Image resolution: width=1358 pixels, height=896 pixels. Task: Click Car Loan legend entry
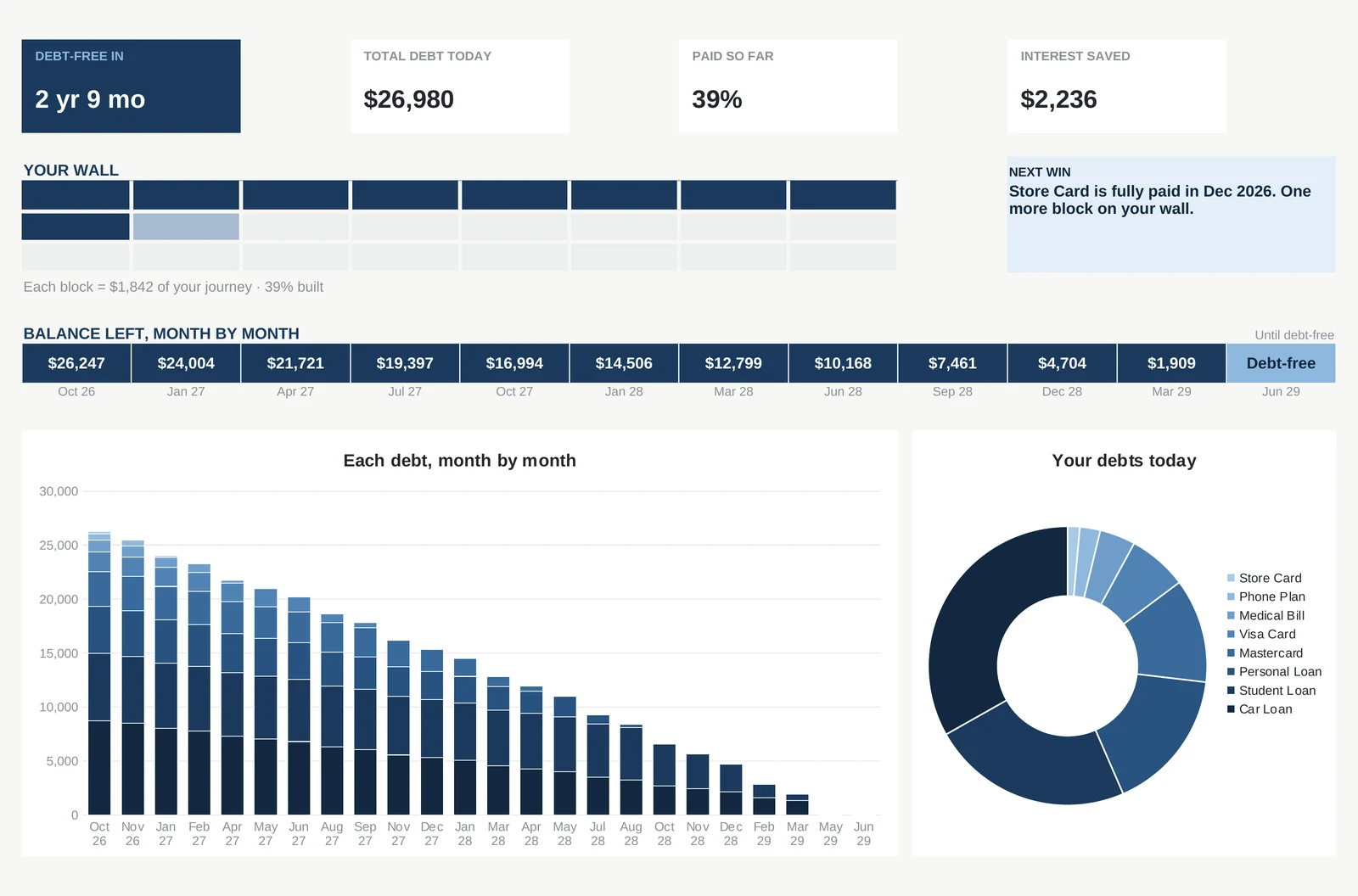[x=1260, y=709]
